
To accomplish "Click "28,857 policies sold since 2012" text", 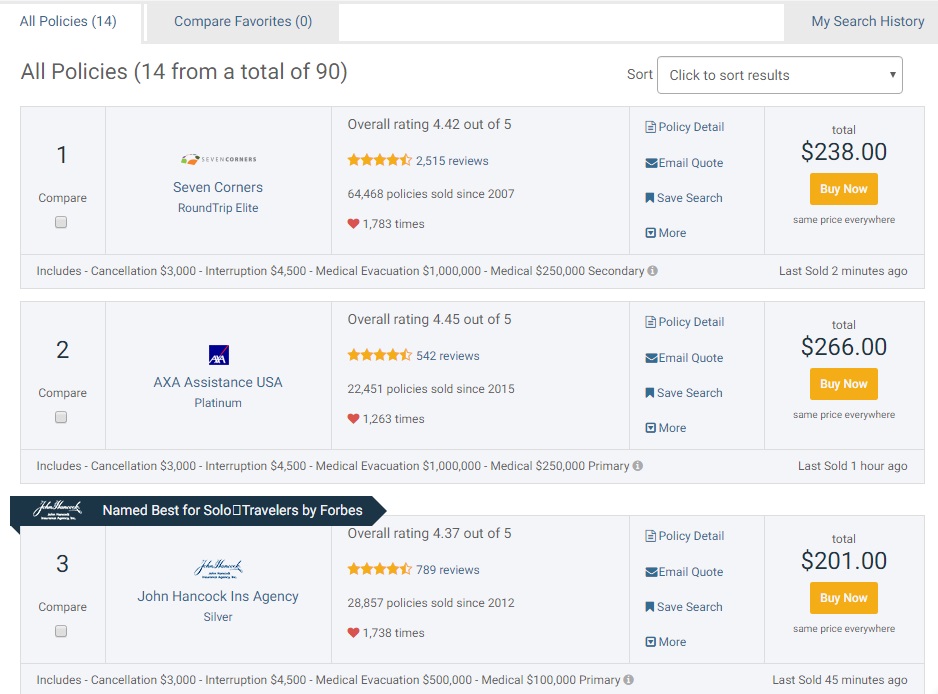I will click(x=431, y=603).
